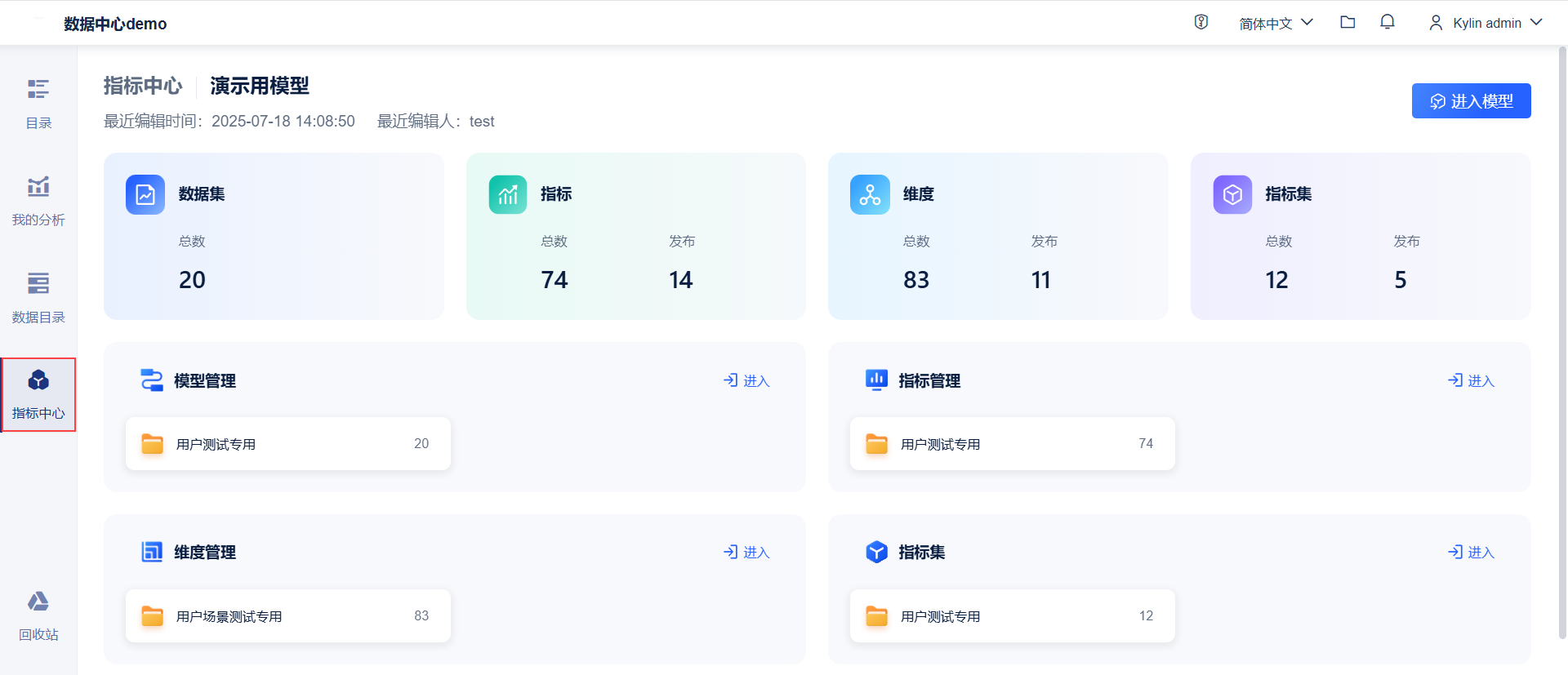1568x675 pixels.
Task: Open 用户测试专用 folder under 指标集
Action: (x=1013, y=616)
